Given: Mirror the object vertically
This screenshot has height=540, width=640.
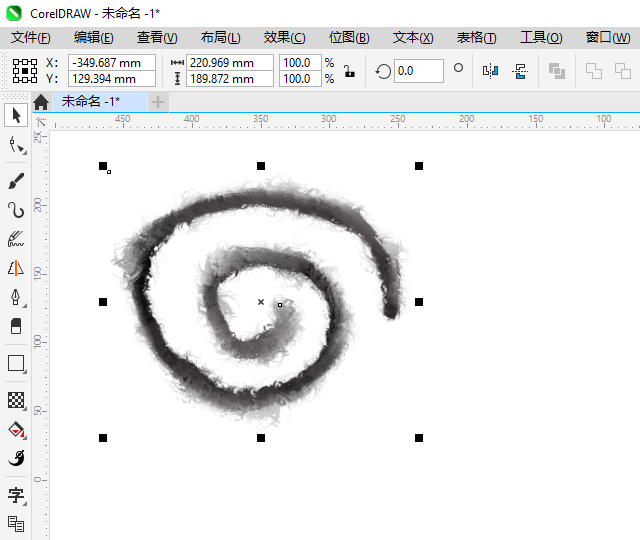Looking at the screenshot, I should 520,71.
